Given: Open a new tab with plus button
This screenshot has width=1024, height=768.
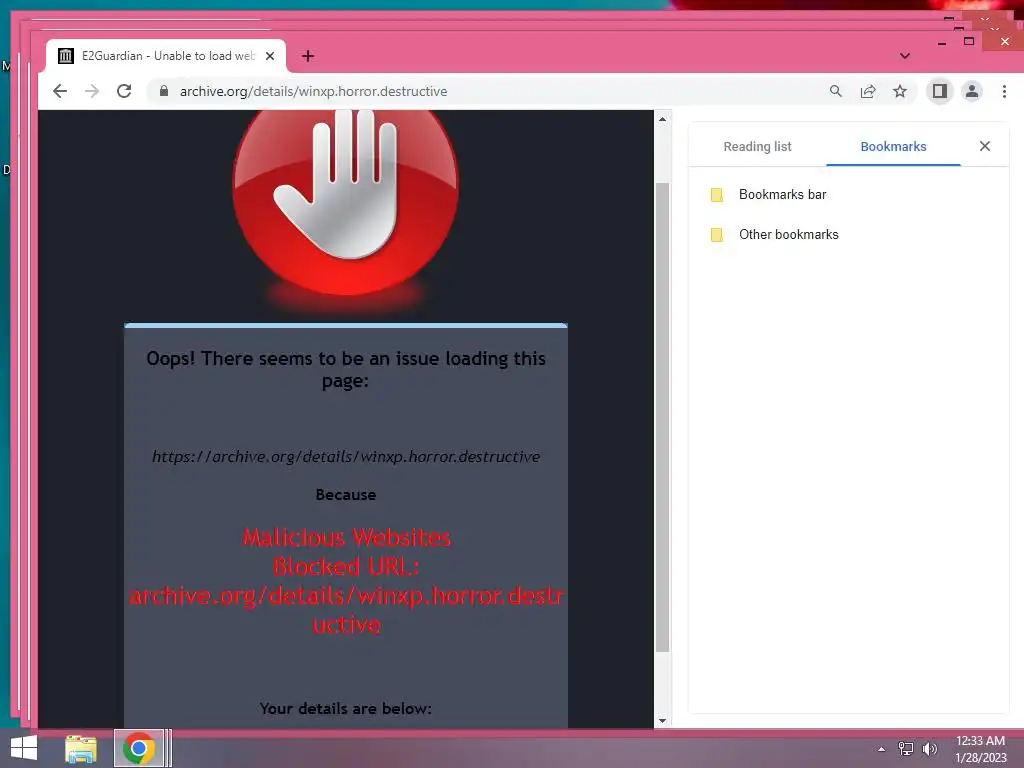Looking at the screenshot, I should 308,56.
